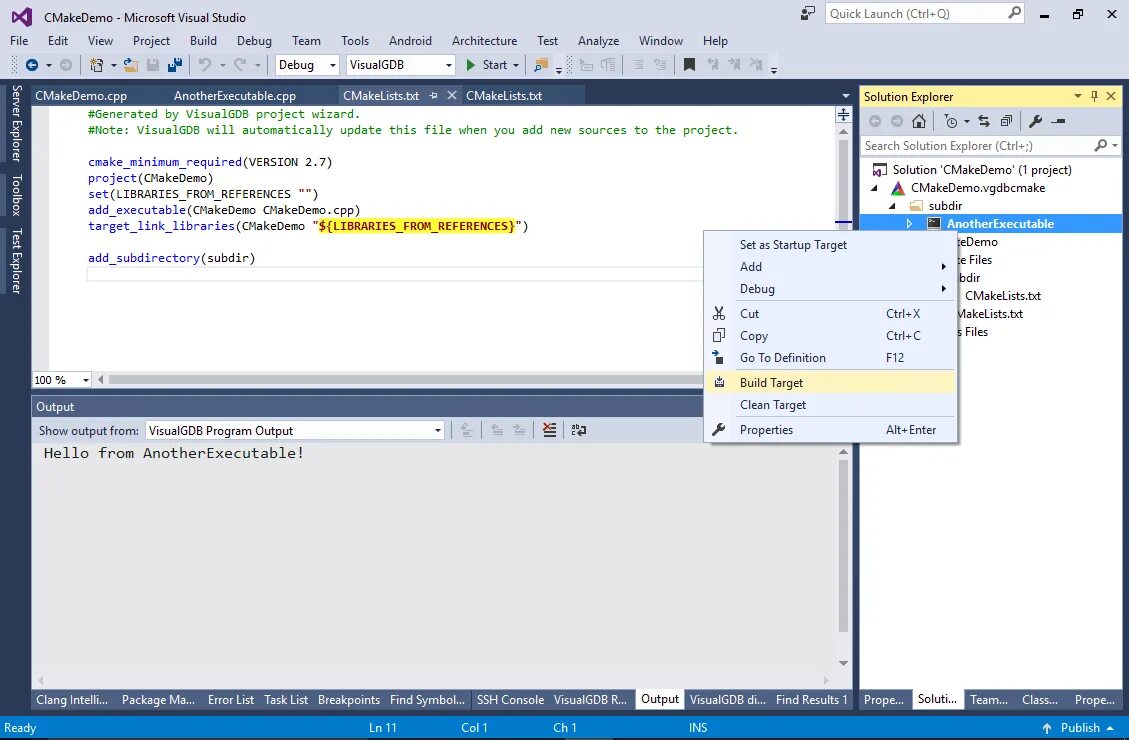Click the Quick Launch search magnifier

1014,13
